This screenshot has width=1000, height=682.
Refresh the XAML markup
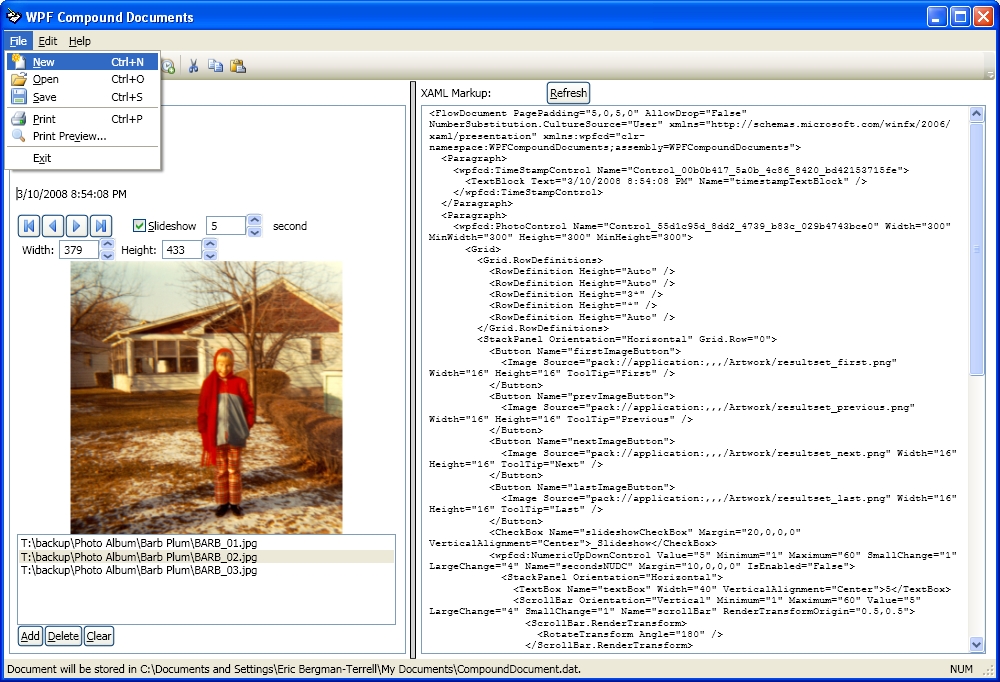(x=568, y=93)
